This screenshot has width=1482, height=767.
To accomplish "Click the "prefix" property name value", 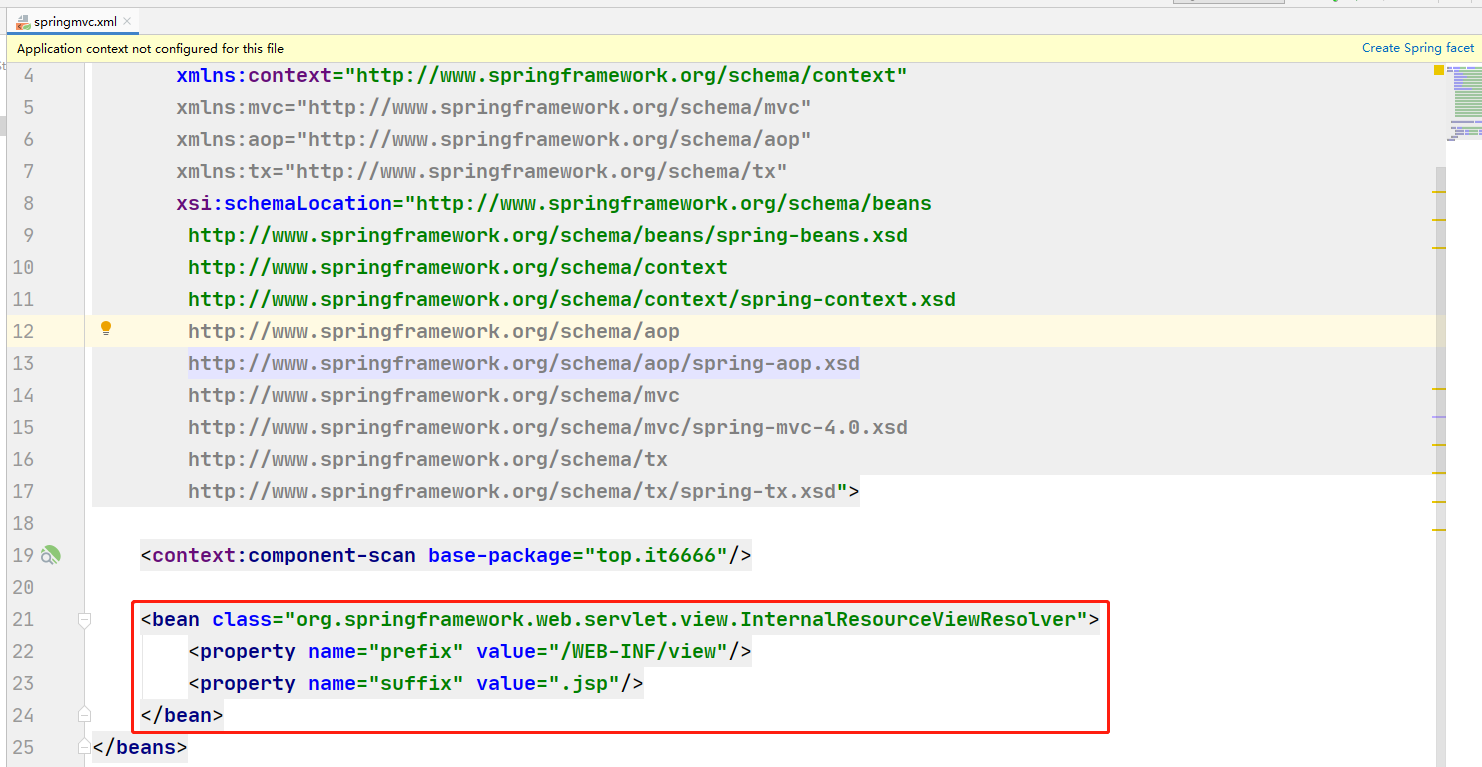I will [x=416, y=651].
